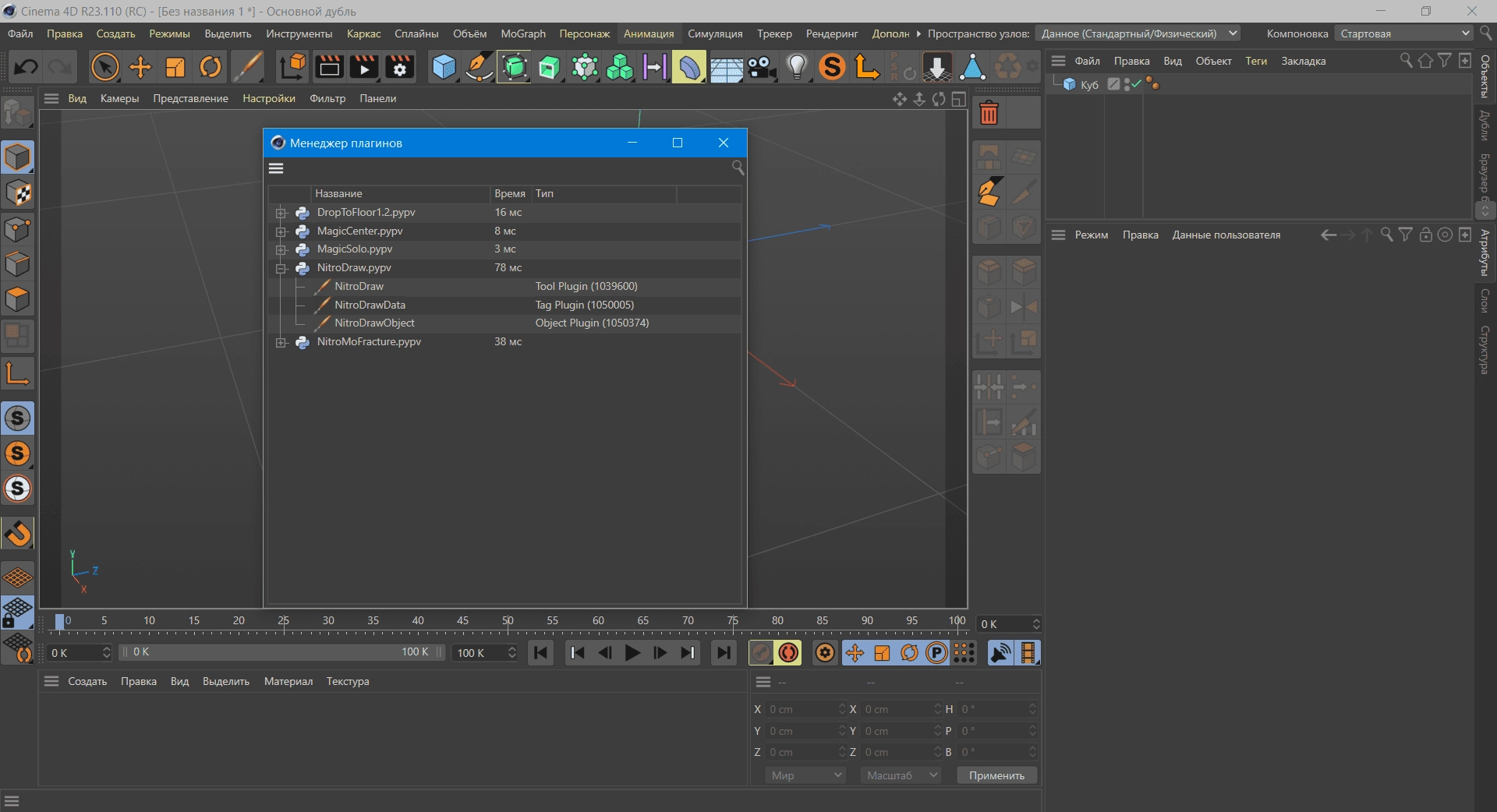Expand MagicCenter.pypv plugin entry
Image resolution: width=1497 pixels, height=812 pixels.
pyautogui.click(x=281, y=231)
